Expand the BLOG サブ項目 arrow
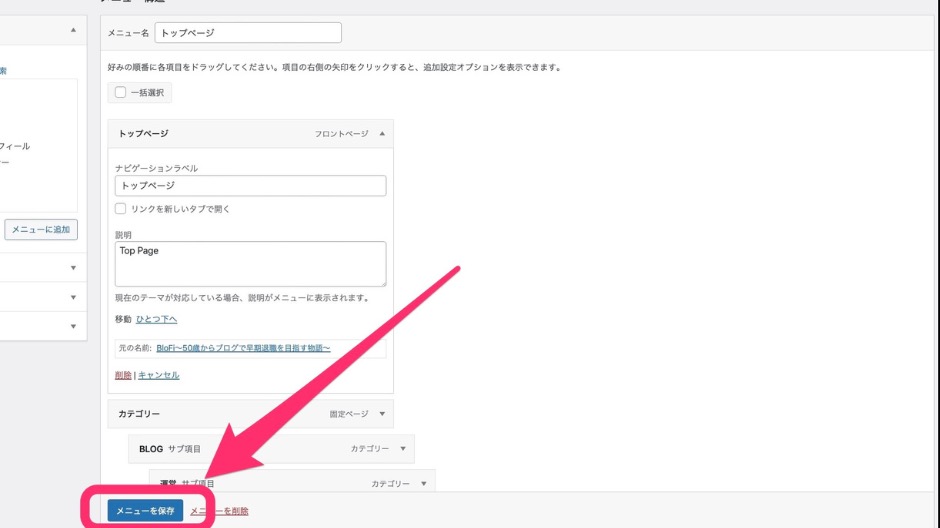The width and height of the screenshot is (940, 528). [403, 449]
